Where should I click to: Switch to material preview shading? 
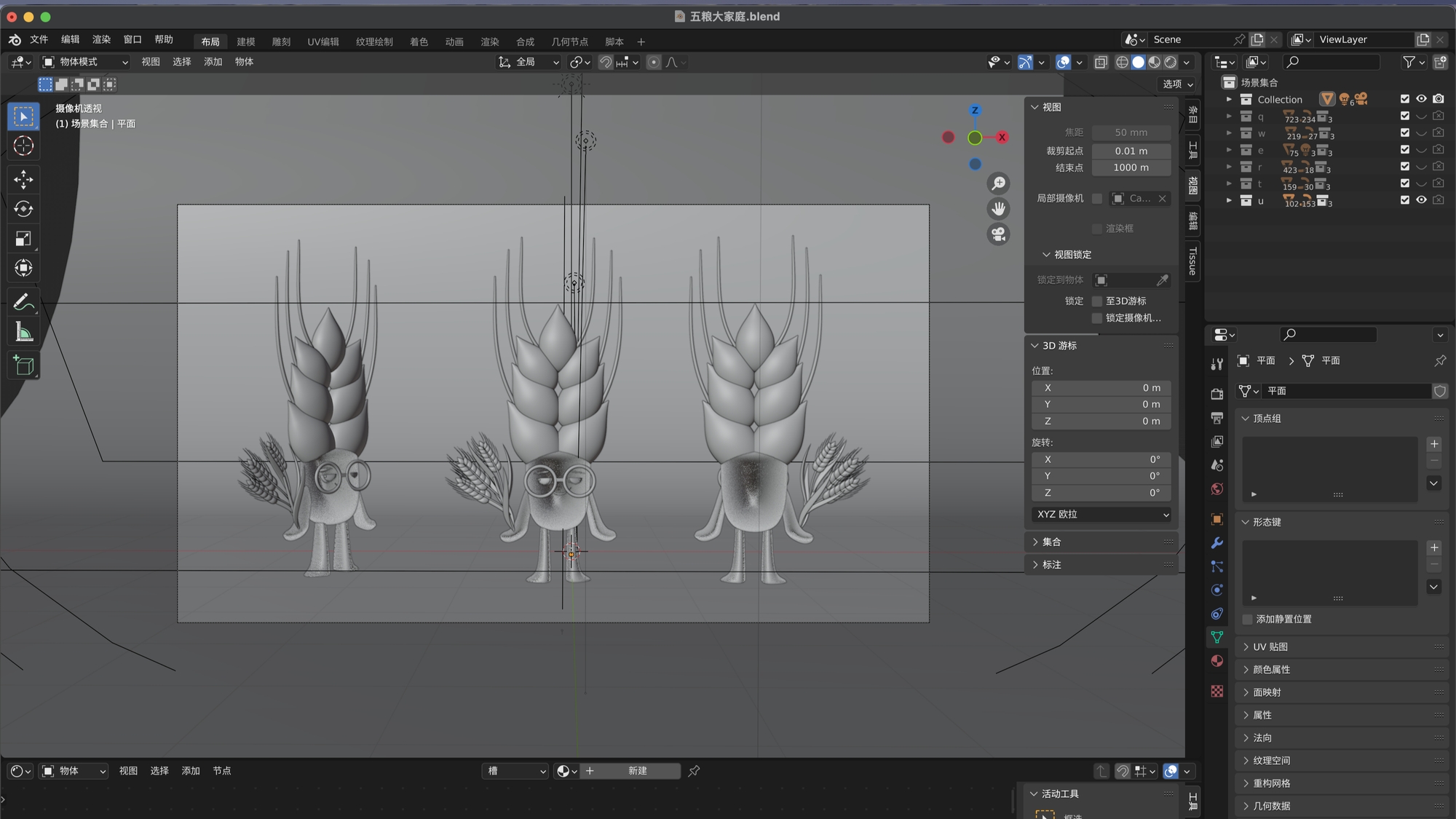[1155, 63]
